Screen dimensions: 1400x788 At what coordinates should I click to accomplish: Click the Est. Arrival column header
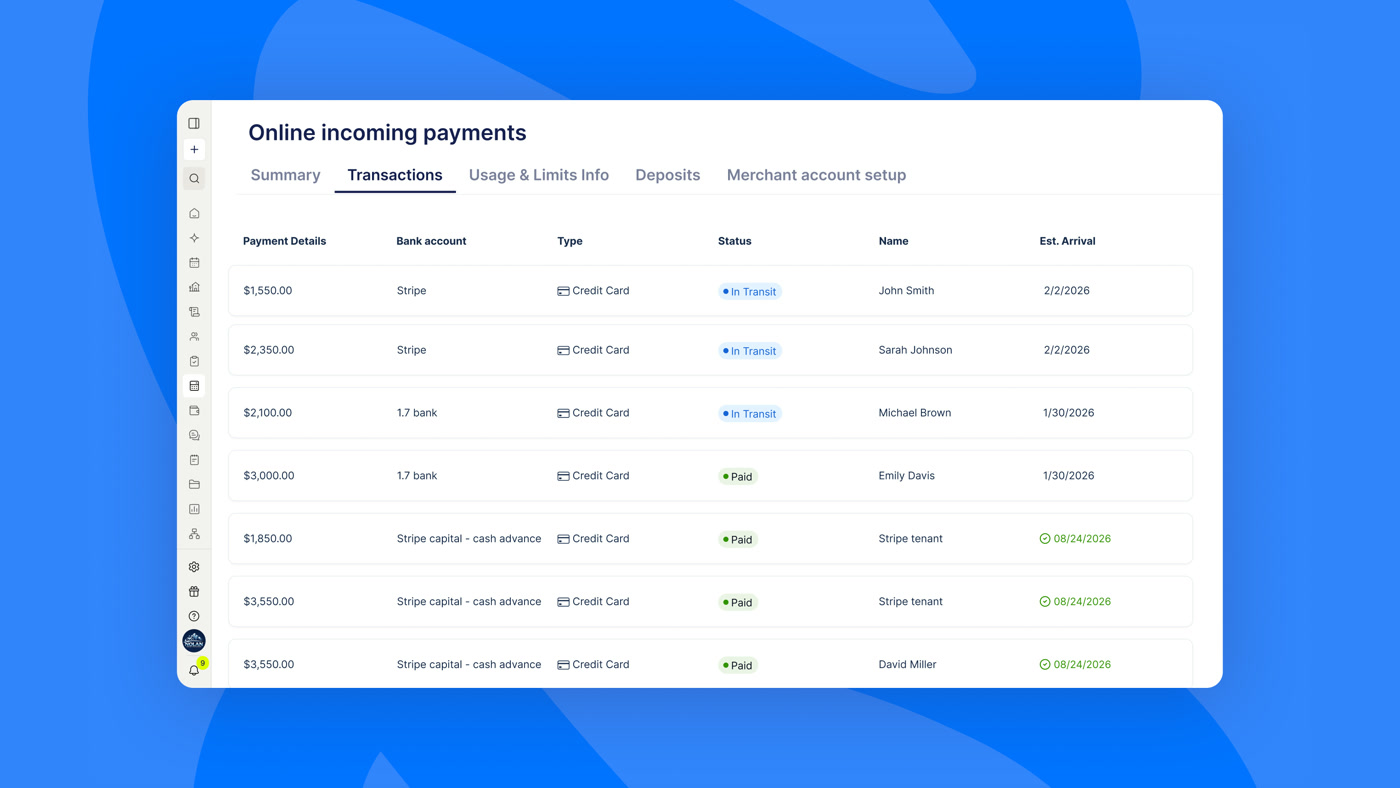tap(1067, 241)
